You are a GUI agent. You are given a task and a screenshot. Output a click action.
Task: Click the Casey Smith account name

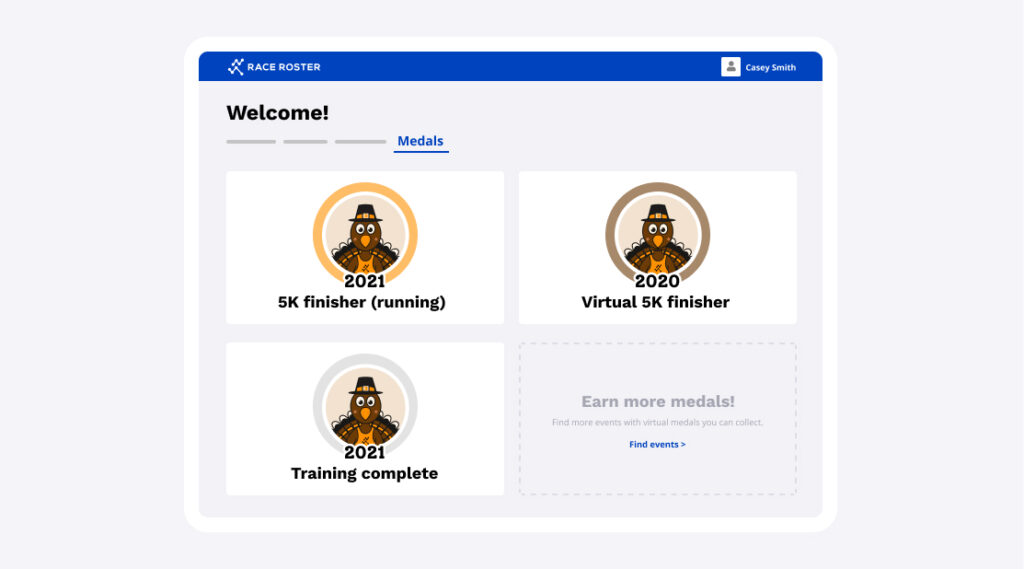coord(771,68)
